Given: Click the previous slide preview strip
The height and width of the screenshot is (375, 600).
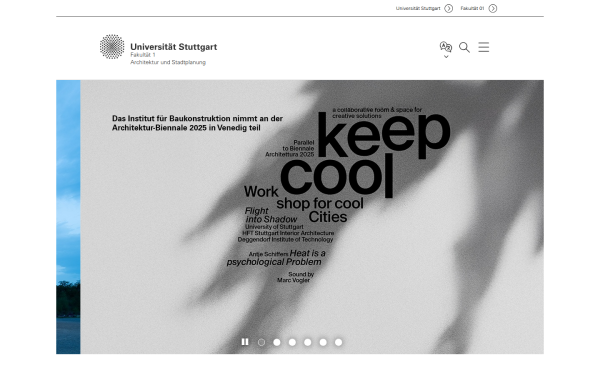Looking at the screenshot, I should (x=68, y=217).
